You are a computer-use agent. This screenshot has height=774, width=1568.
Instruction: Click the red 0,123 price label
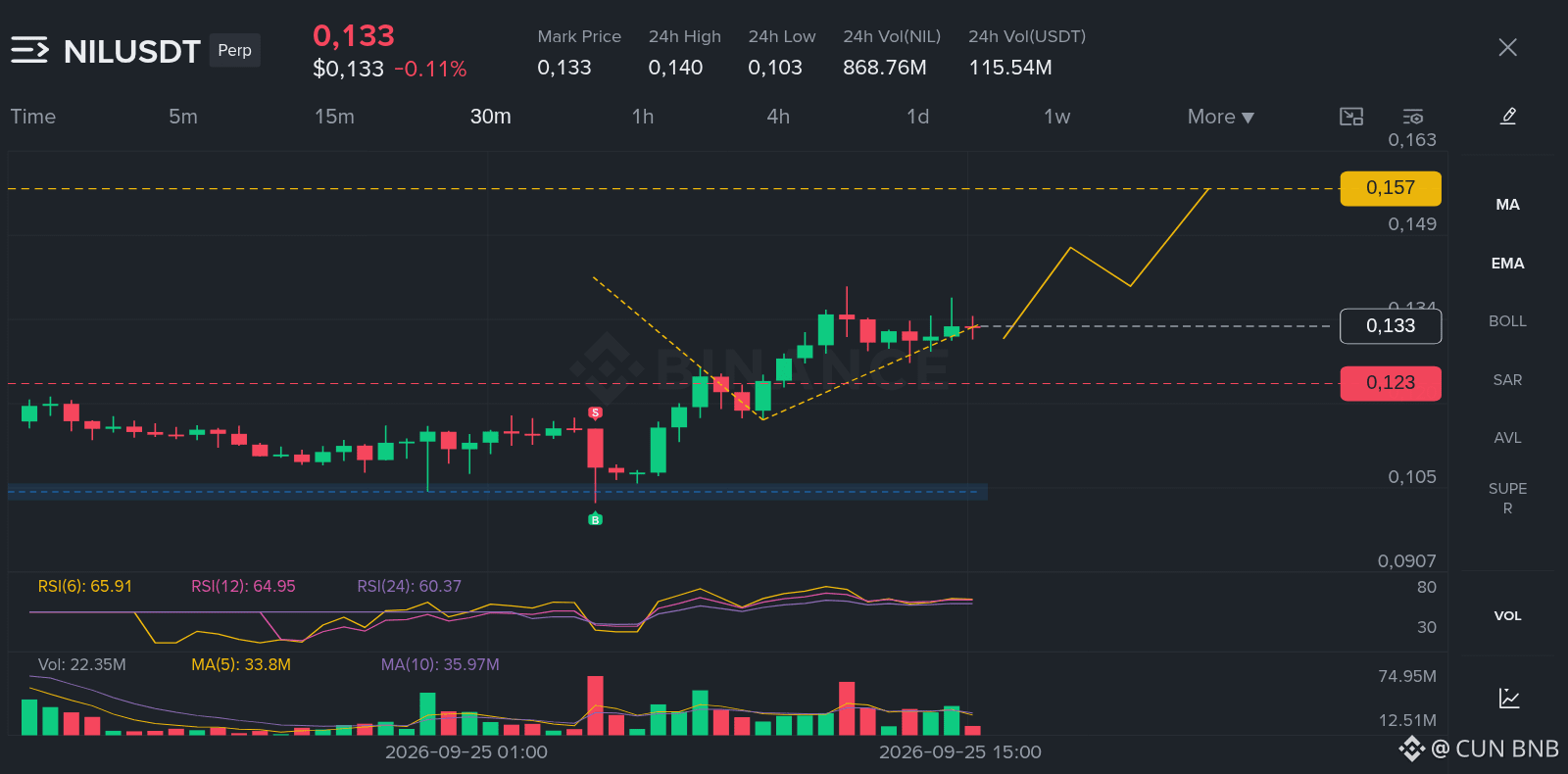point(1391,383)
